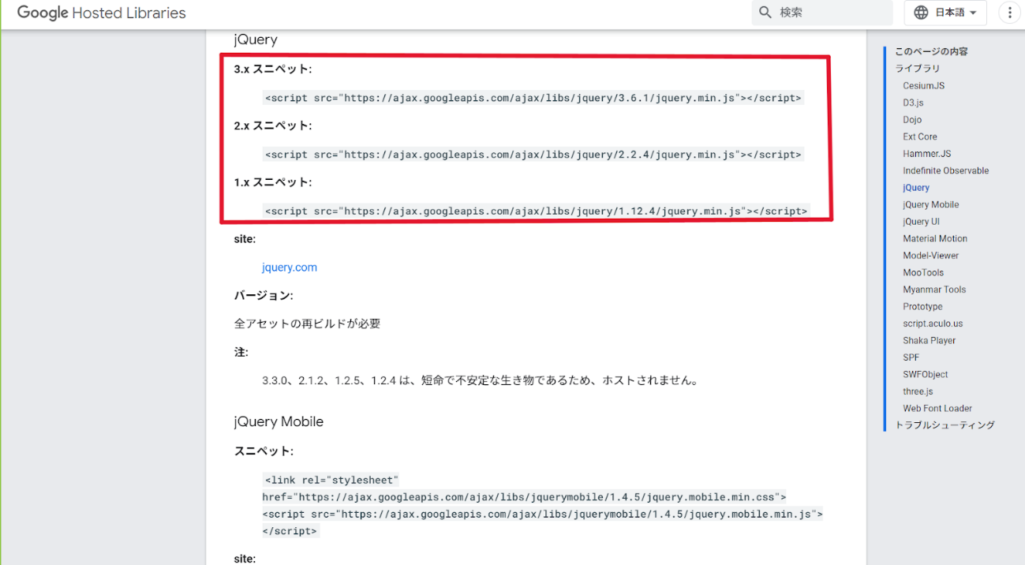Jump to Web Font Loader section
The height and width of the screenshot is (565, 1025).
pos(937,409)
